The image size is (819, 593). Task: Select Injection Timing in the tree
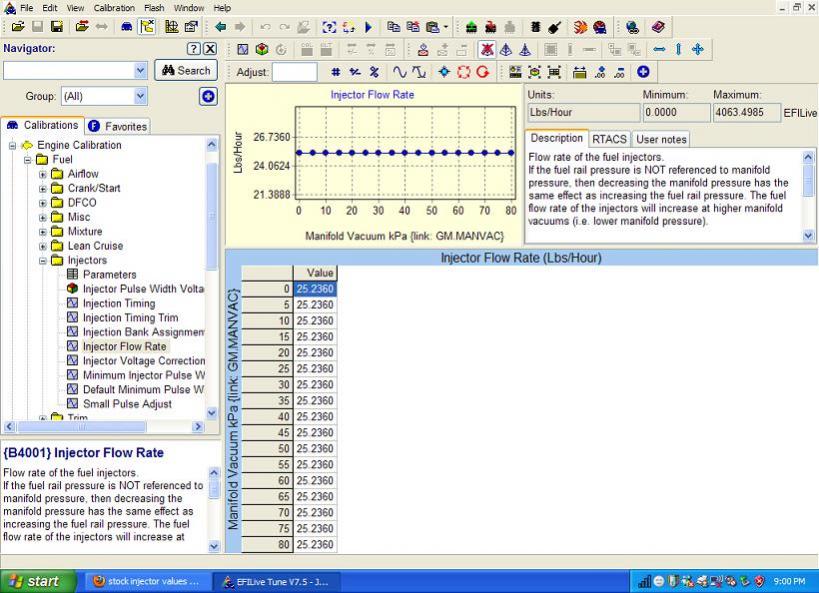(x=118, y=303)
